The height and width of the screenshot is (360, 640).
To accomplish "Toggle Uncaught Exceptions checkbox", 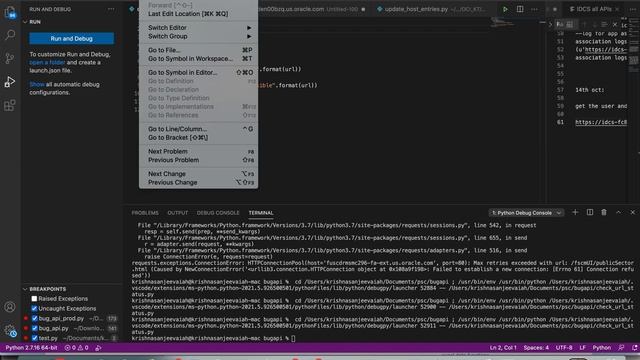I will [34, 309].
